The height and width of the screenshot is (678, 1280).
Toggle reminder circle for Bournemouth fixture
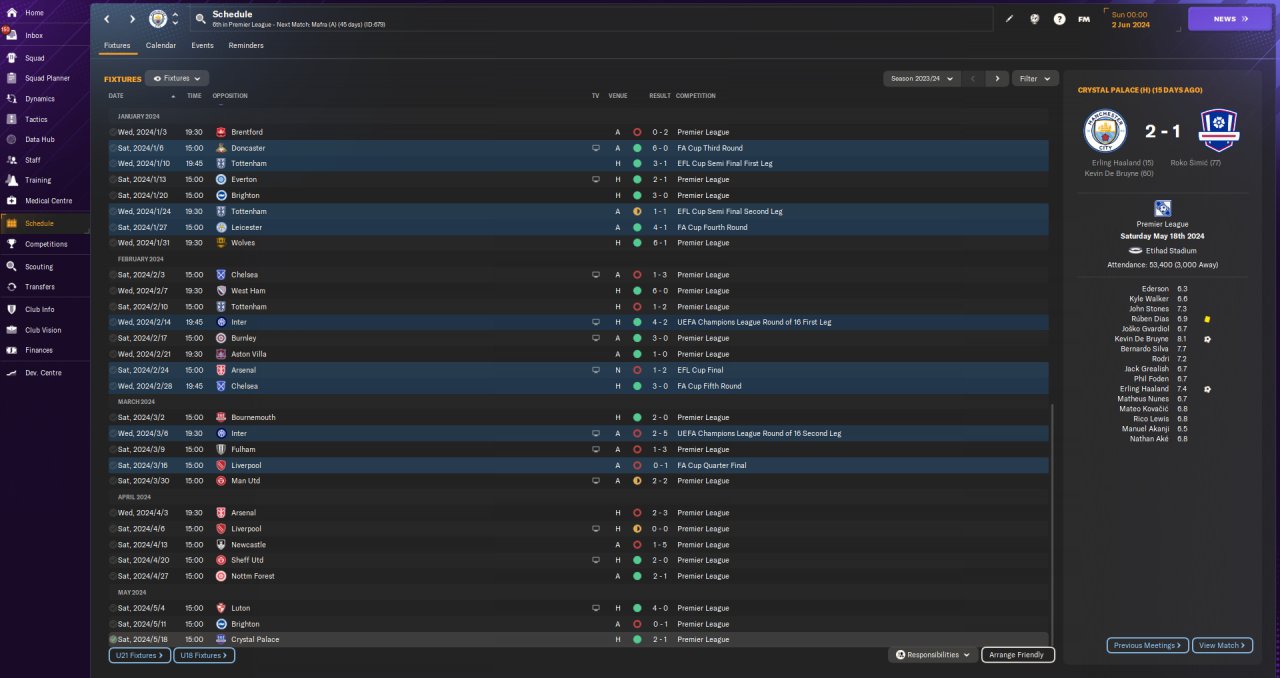(113, 418)
